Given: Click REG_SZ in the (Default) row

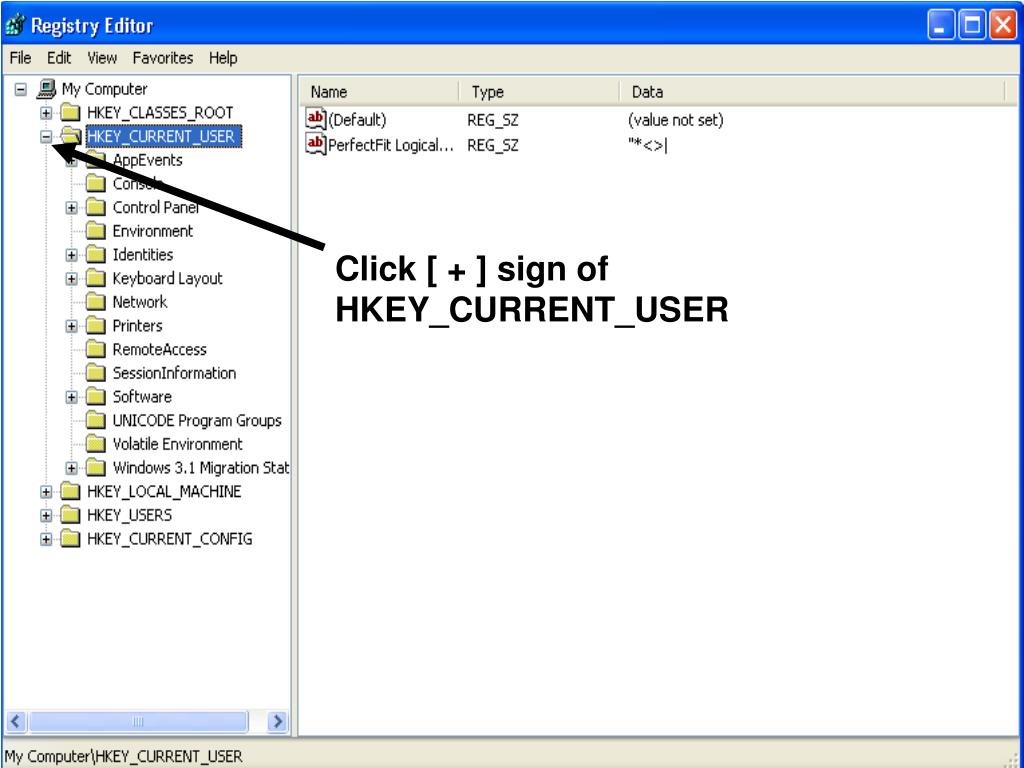Looking at the screenshot, I should coord(493,120).
